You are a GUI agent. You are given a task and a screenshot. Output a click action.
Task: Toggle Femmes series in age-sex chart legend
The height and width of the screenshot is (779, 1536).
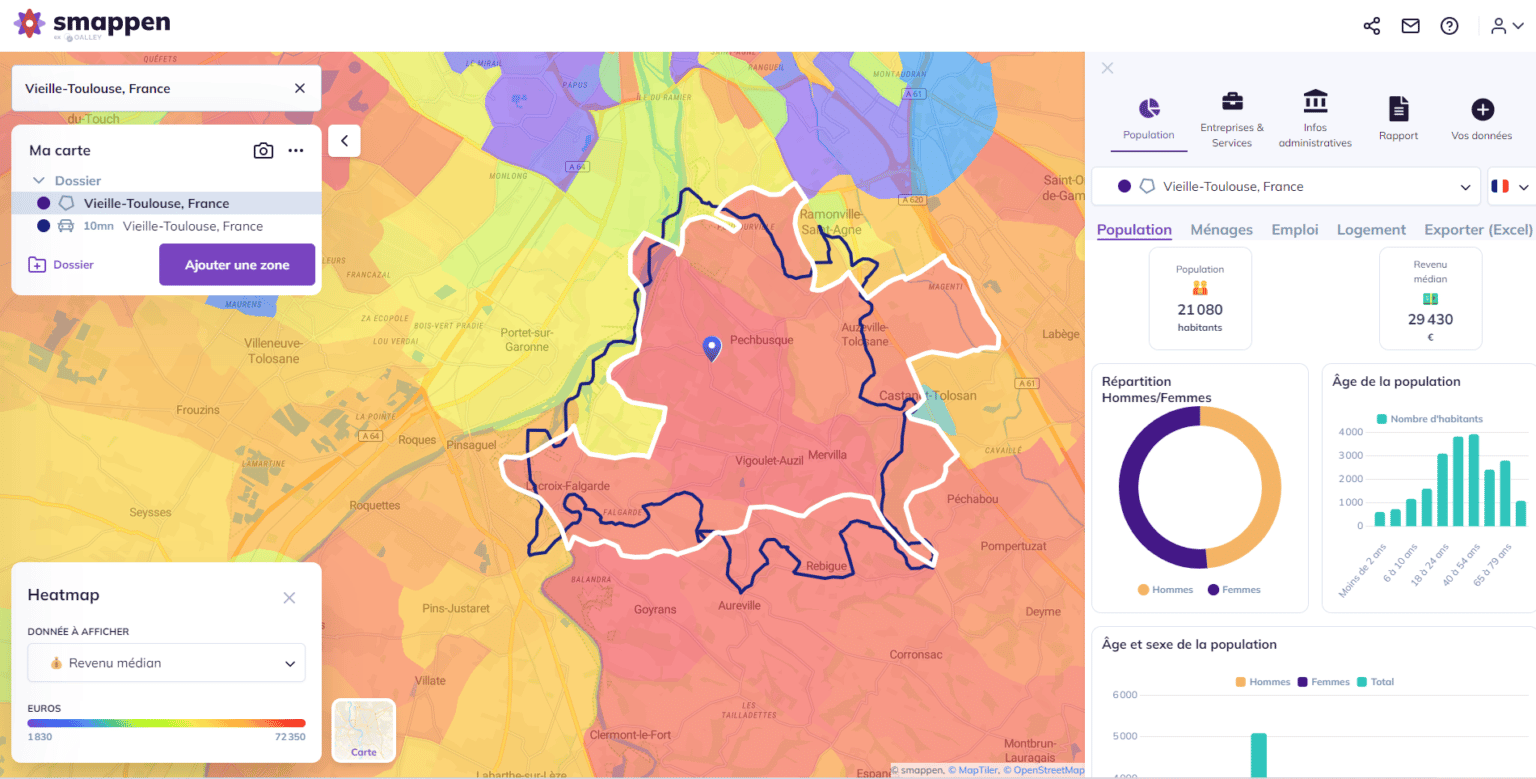1324,682
